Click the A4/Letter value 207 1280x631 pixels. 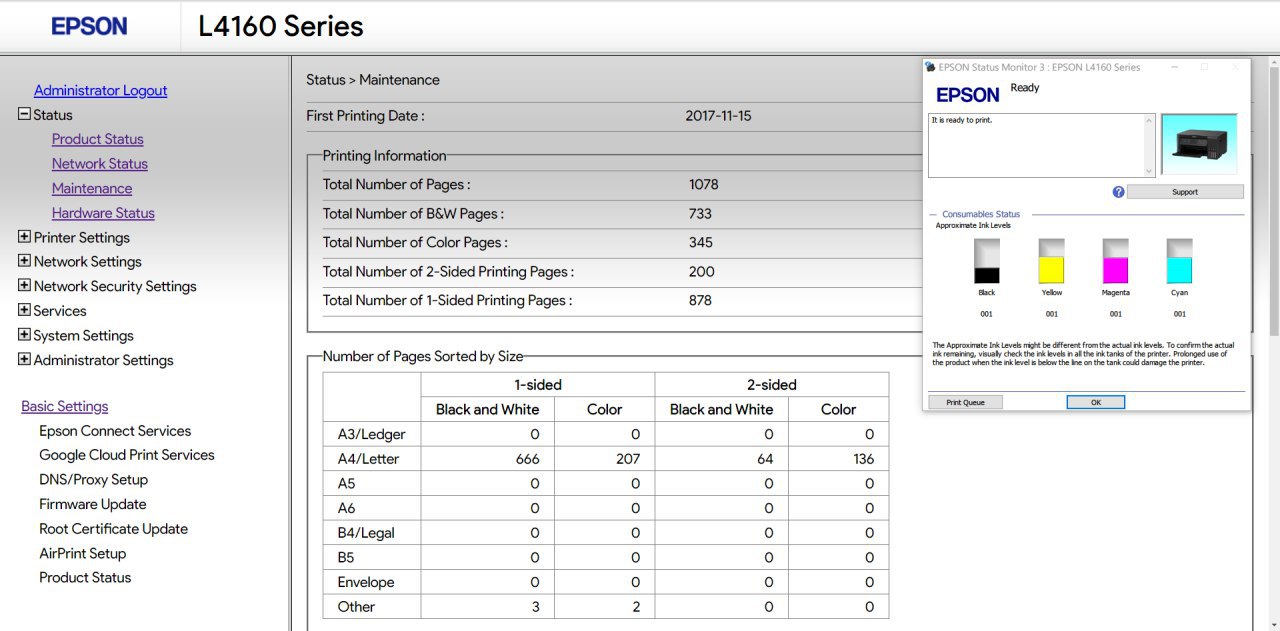628,459
